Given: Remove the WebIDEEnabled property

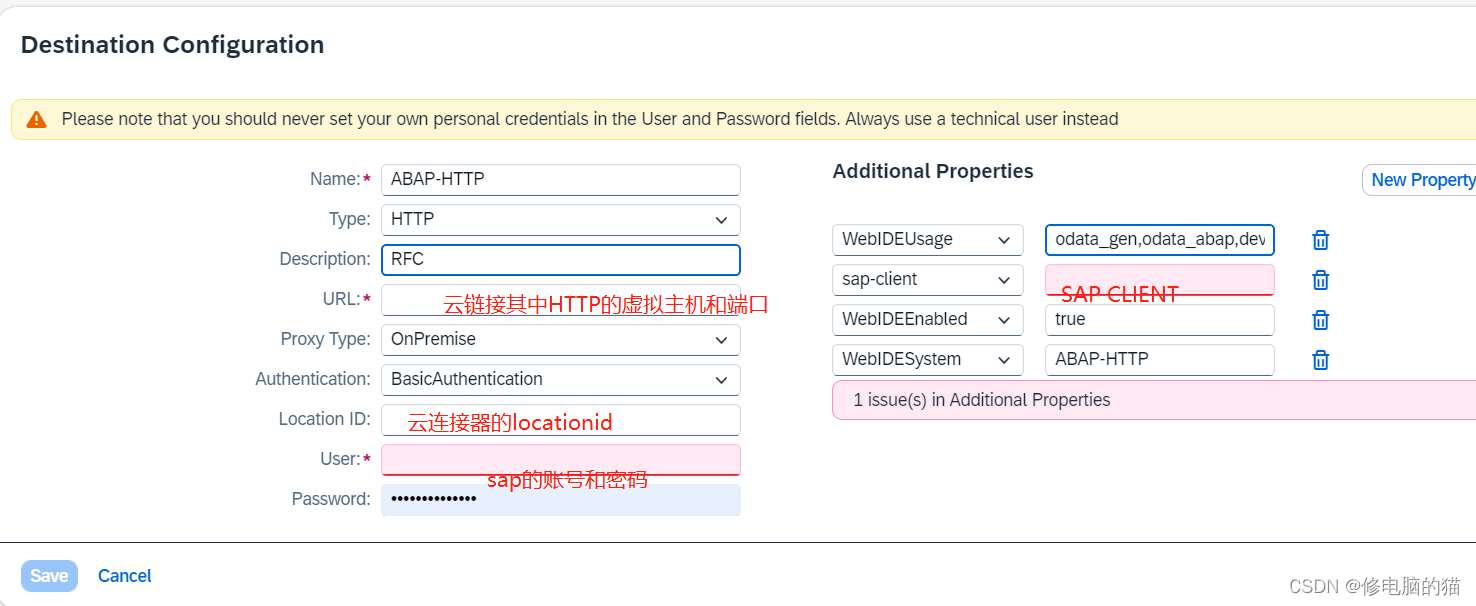Looking at the screenshot, I should pos(1320,320).
